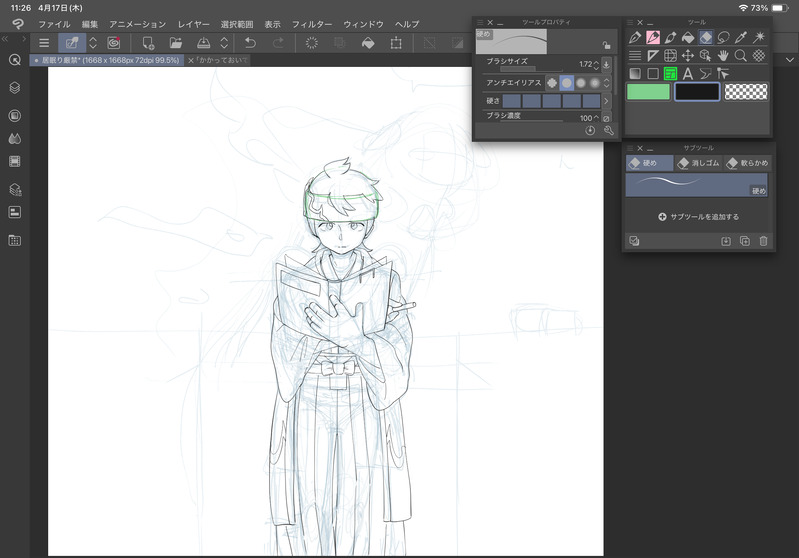Viewport: 799px width, 558px height.
Task: Expand the hardness options arrow
Action: [606, 101]
